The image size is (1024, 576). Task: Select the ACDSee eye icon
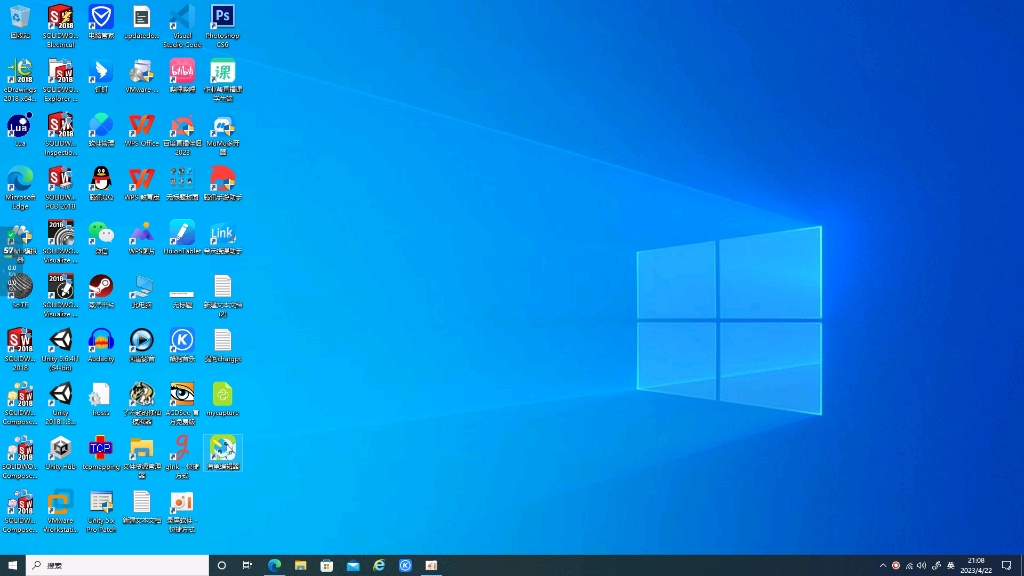pyautogui.click(x=181, y=394)
